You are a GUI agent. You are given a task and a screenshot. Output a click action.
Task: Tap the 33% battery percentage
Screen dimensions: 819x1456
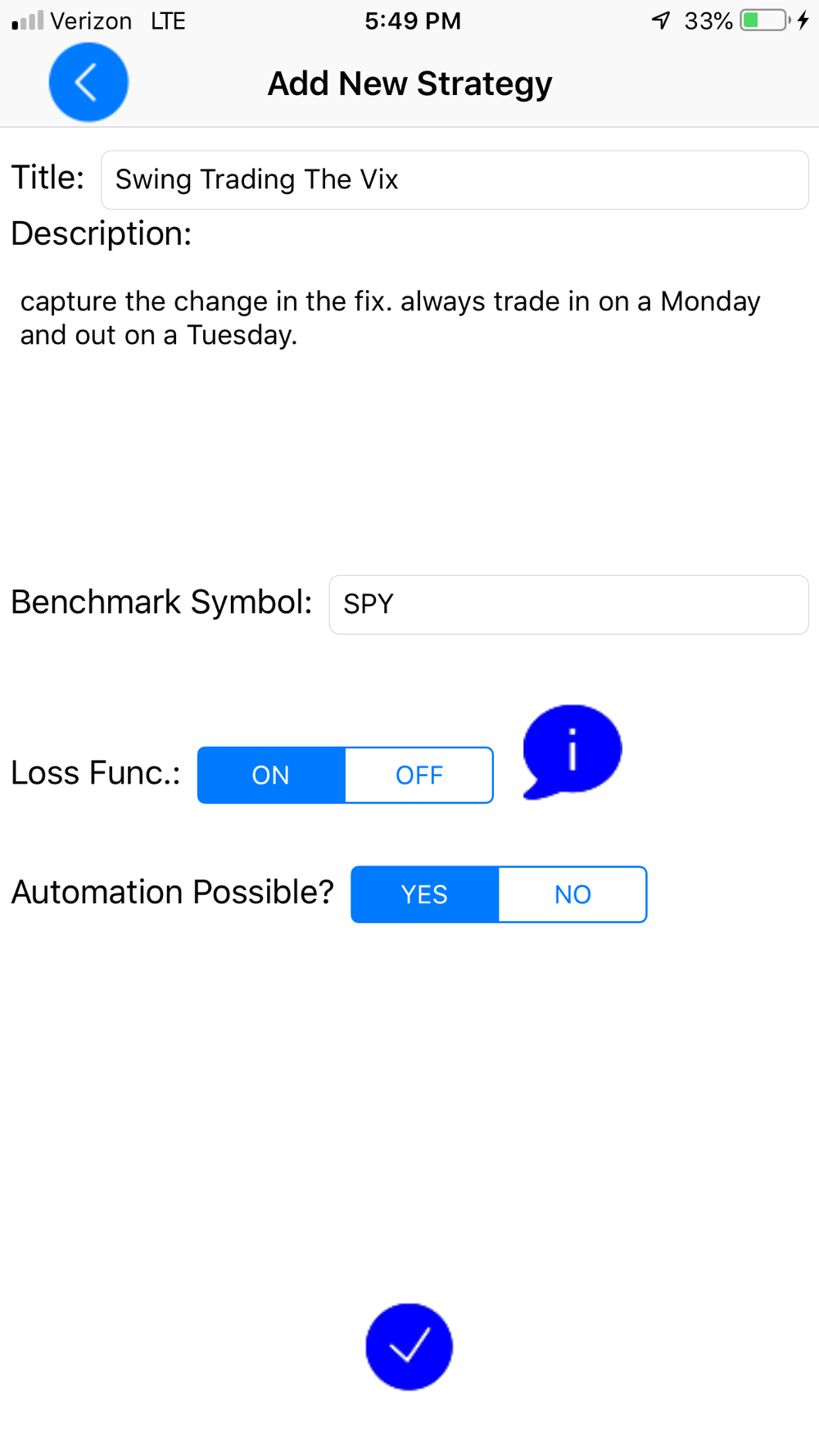708,20
